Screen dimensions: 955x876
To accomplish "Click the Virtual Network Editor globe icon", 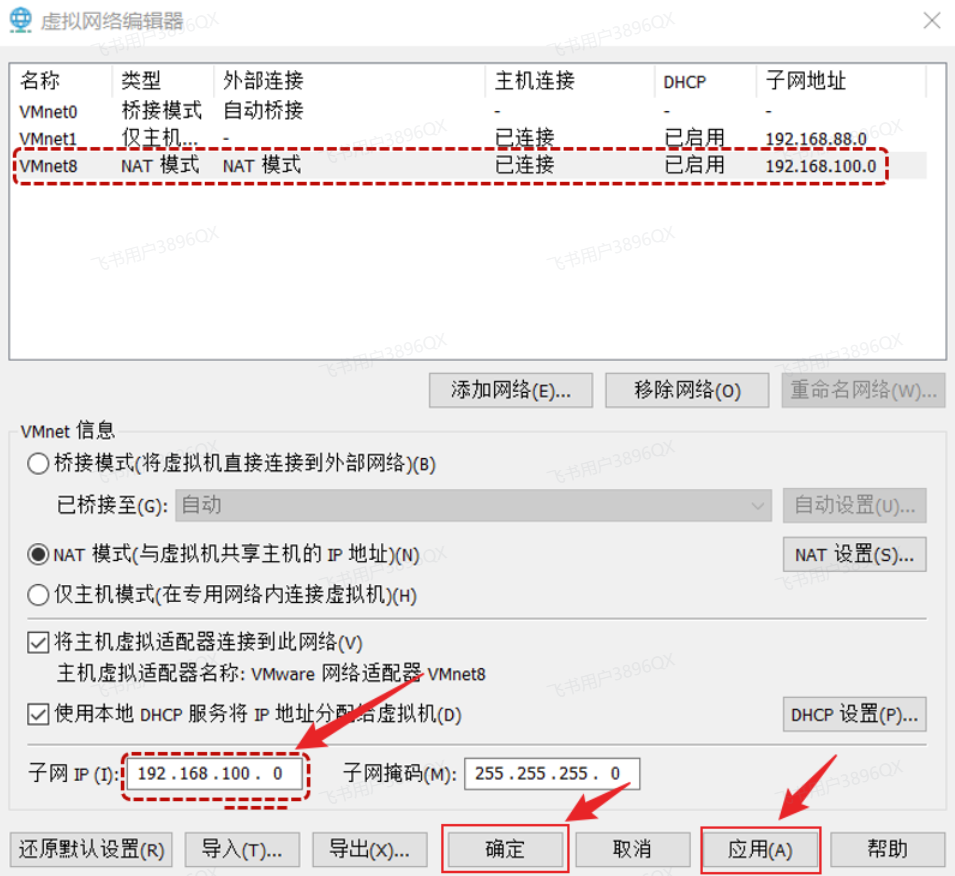I will point(21,20).
